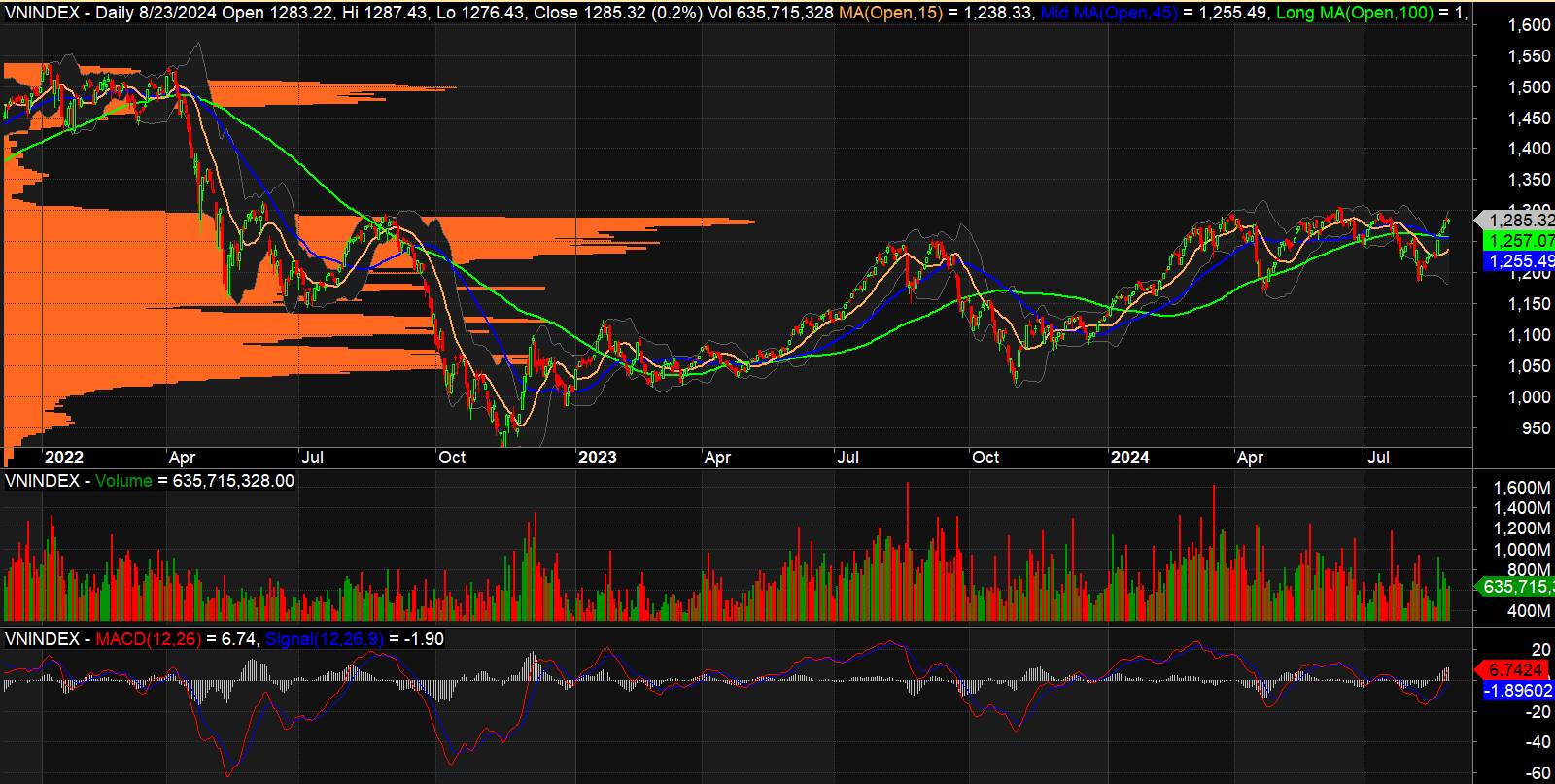Click the green 1,257.07 axis value marker
The height and width of the screenshot is (784, 1555).
tap(1518, 240)
